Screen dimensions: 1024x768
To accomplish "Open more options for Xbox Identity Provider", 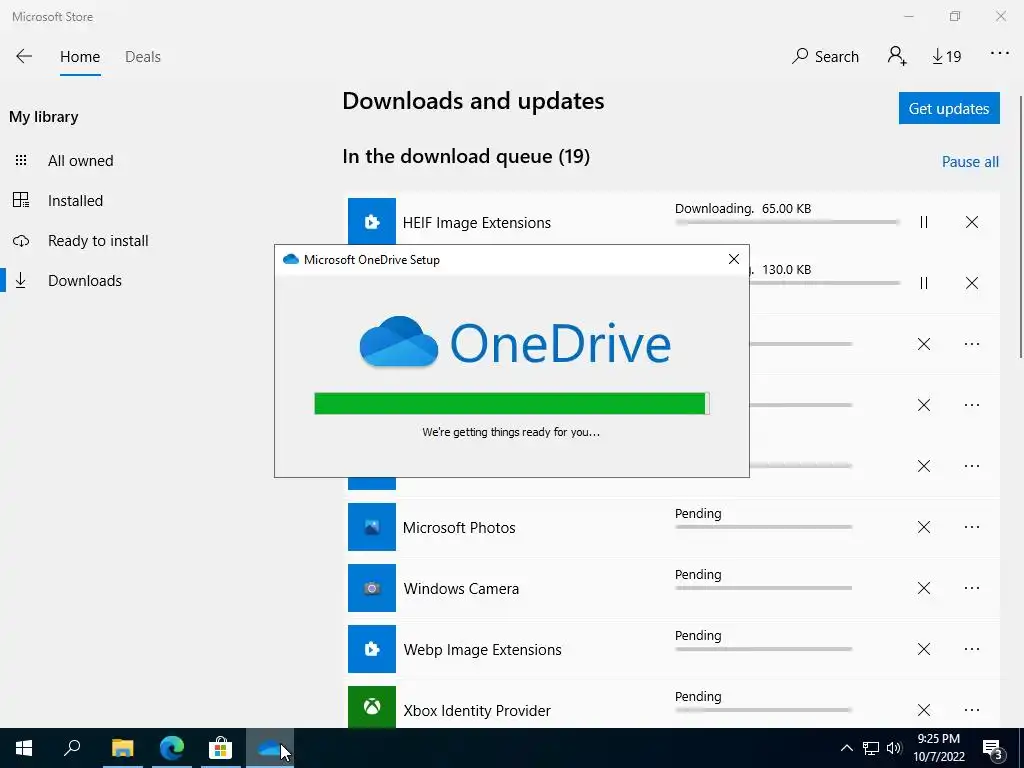I will [972, 710].
